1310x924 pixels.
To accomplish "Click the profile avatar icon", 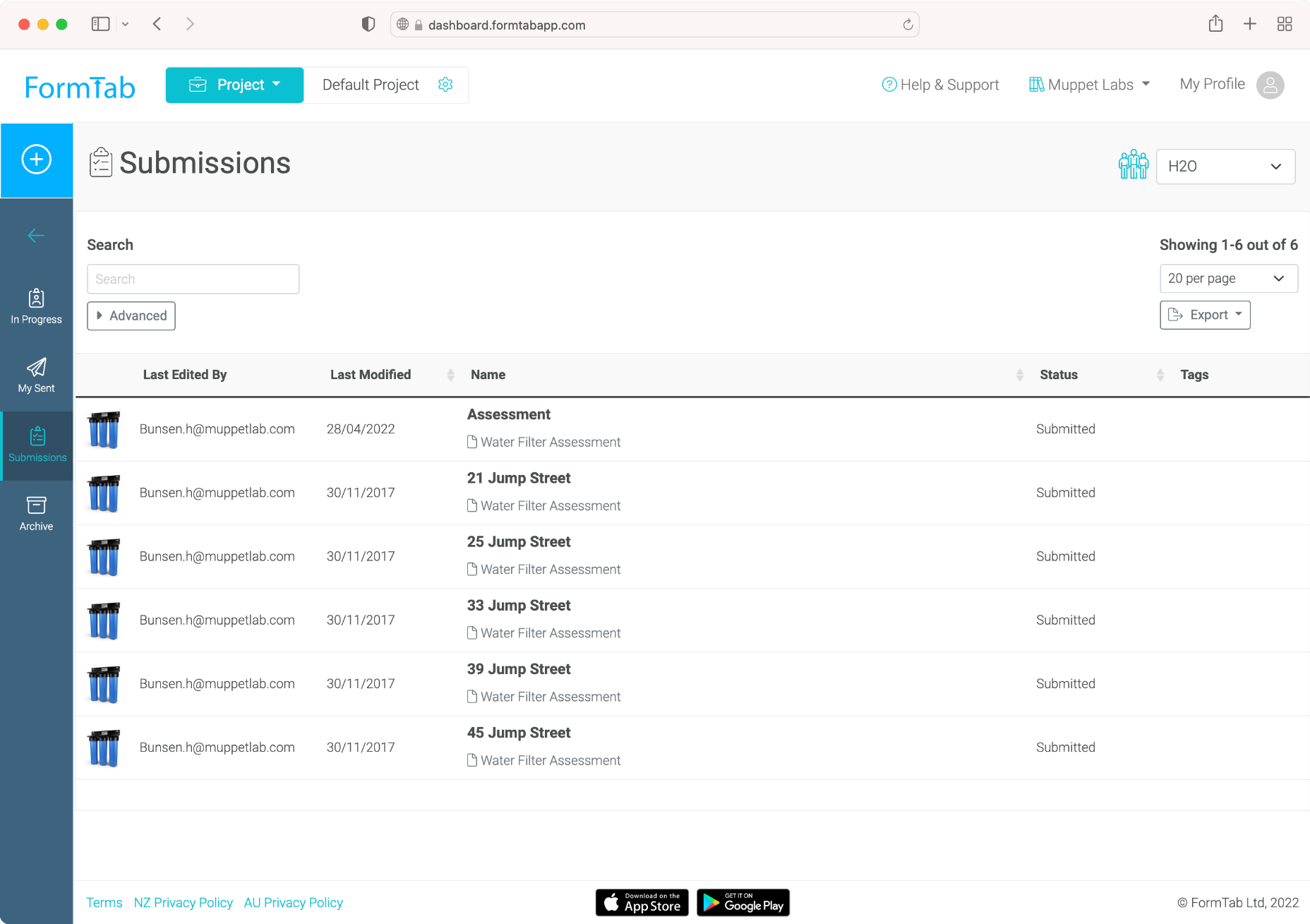I will 1270,85.
